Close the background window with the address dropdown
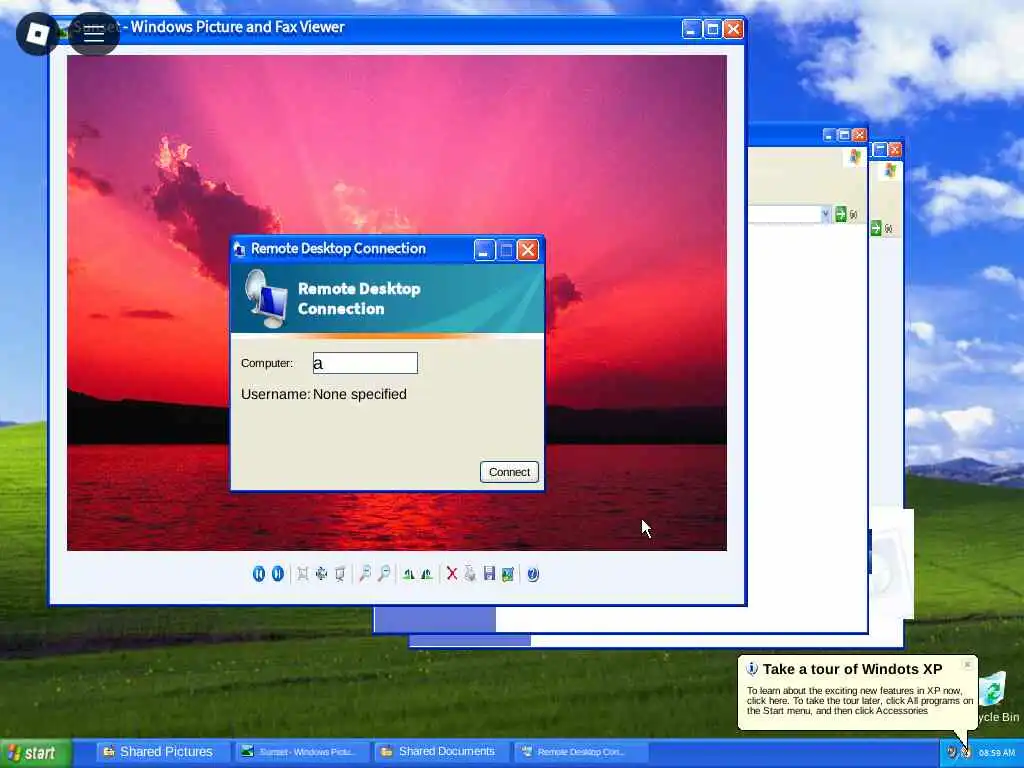 pyautogui.click(x=859, y=135)
